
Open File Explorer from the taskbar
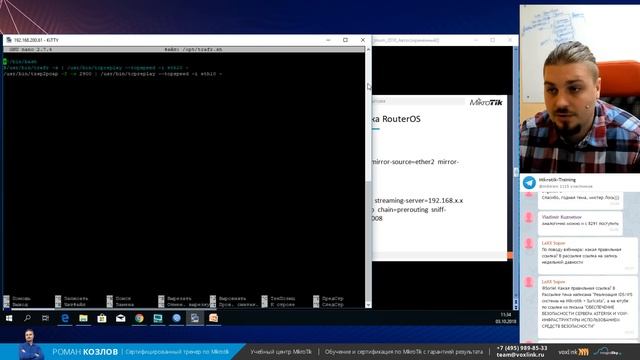point(83,318)
